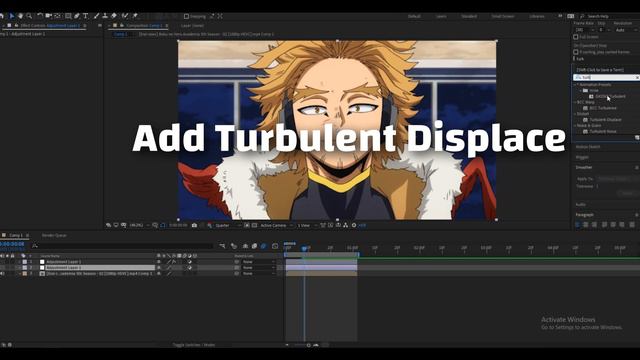Viewport: 640px width, 360px height.
Task: Take a snapshot with the viewer camera icon
Action: (194, 225)
